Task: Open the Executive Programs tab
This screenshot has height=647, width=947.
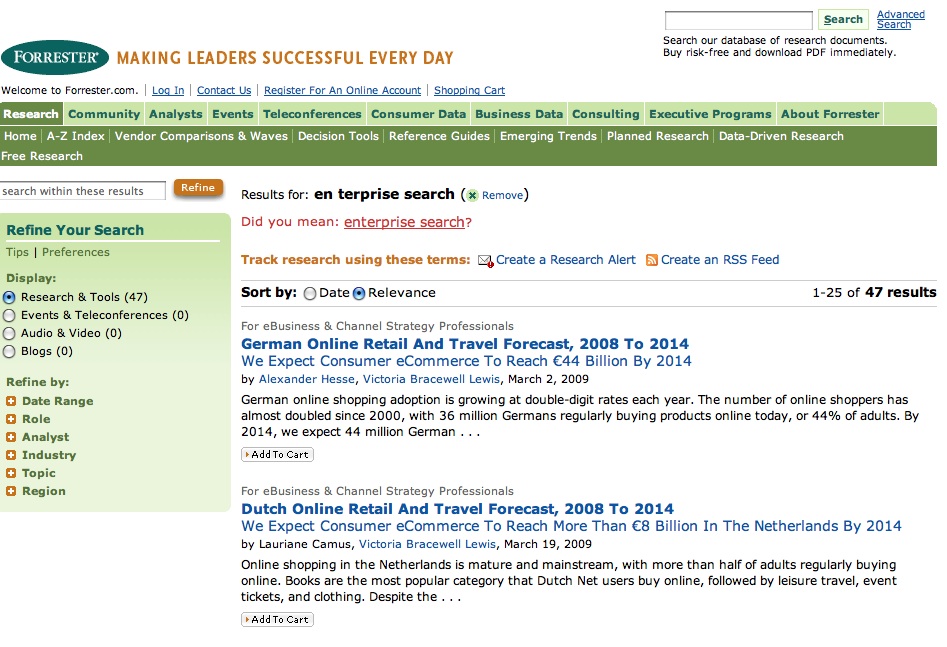Action: point(710,114)
